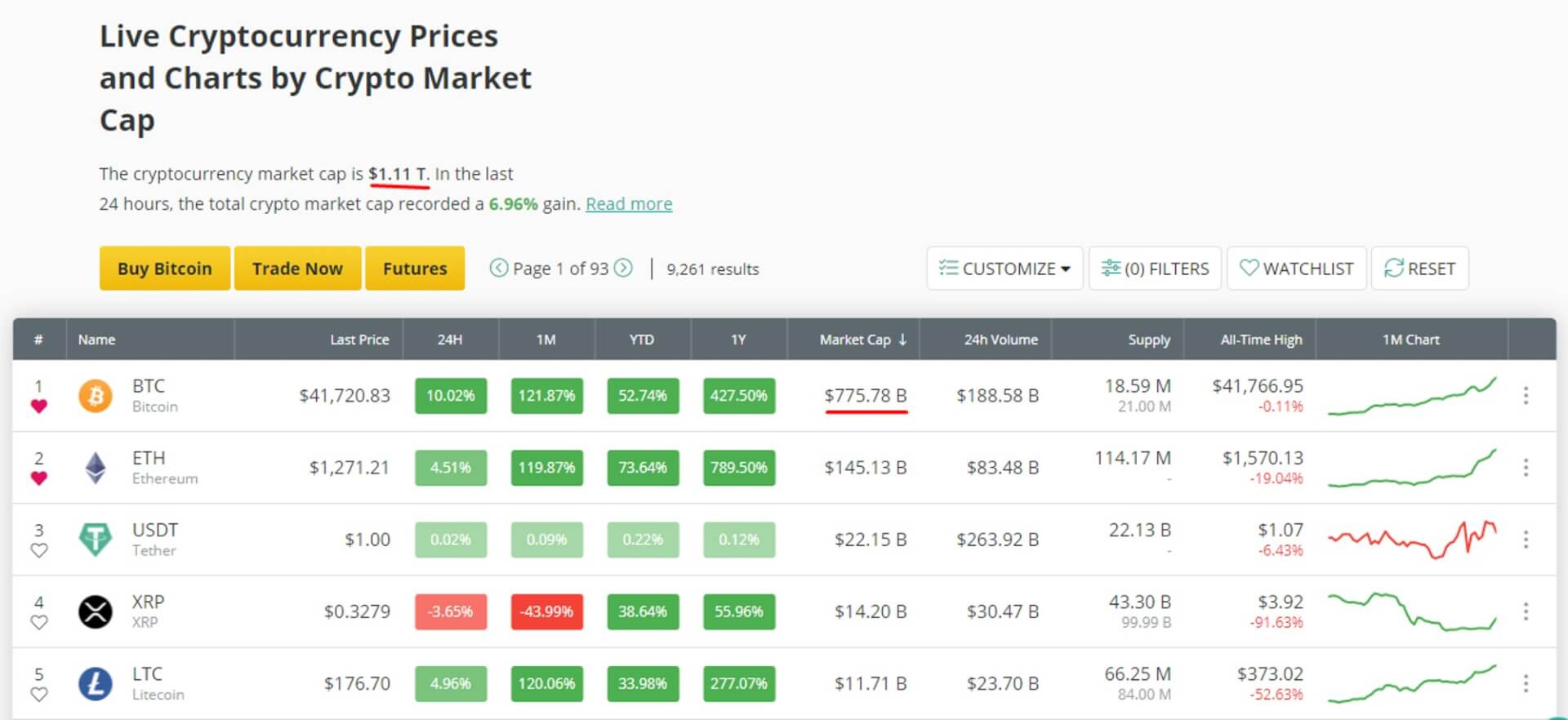
Task: Click the 9,261 results count
Action: click(712, 269)
